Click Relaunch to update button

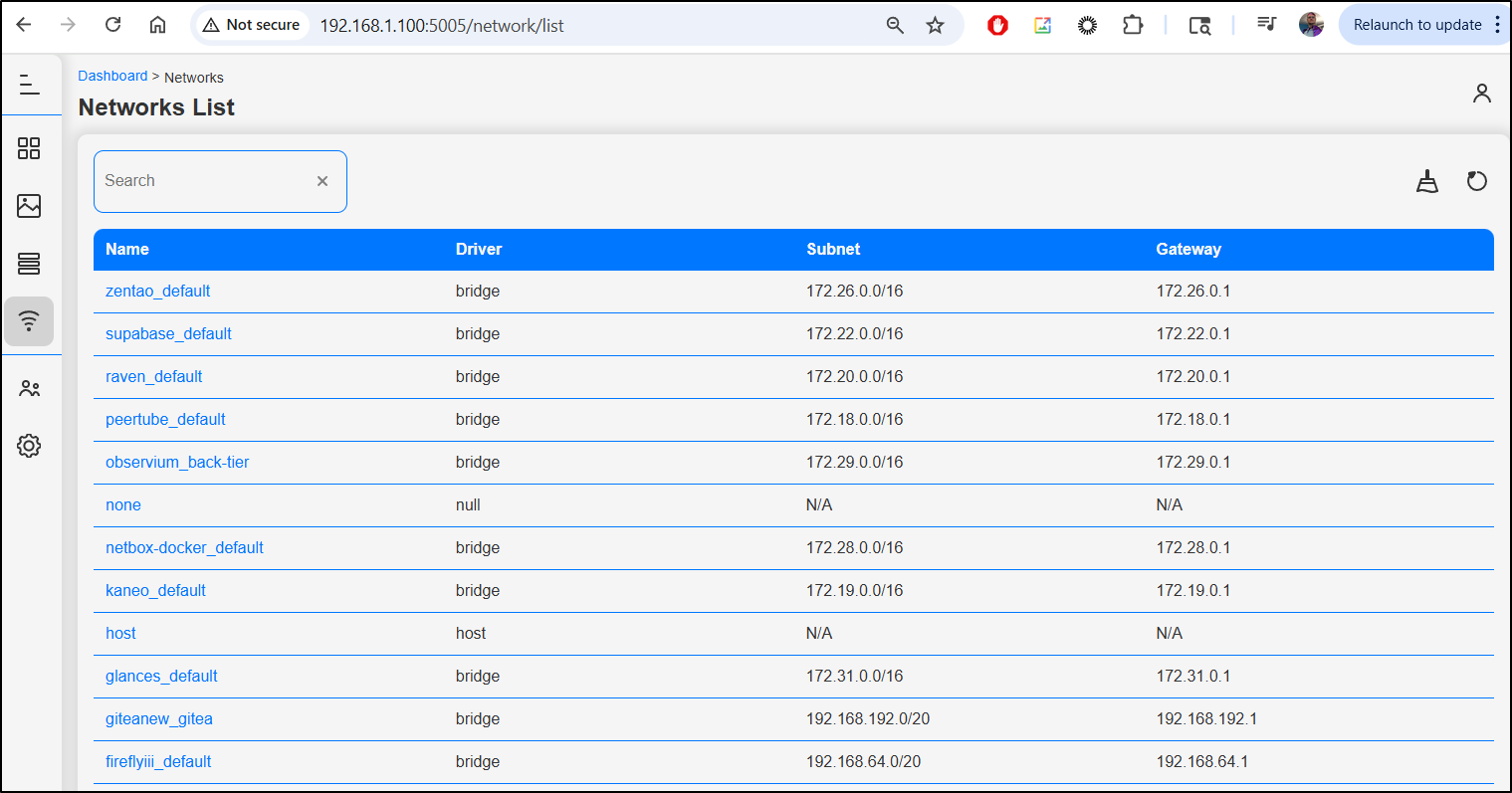coord(1417,25)
